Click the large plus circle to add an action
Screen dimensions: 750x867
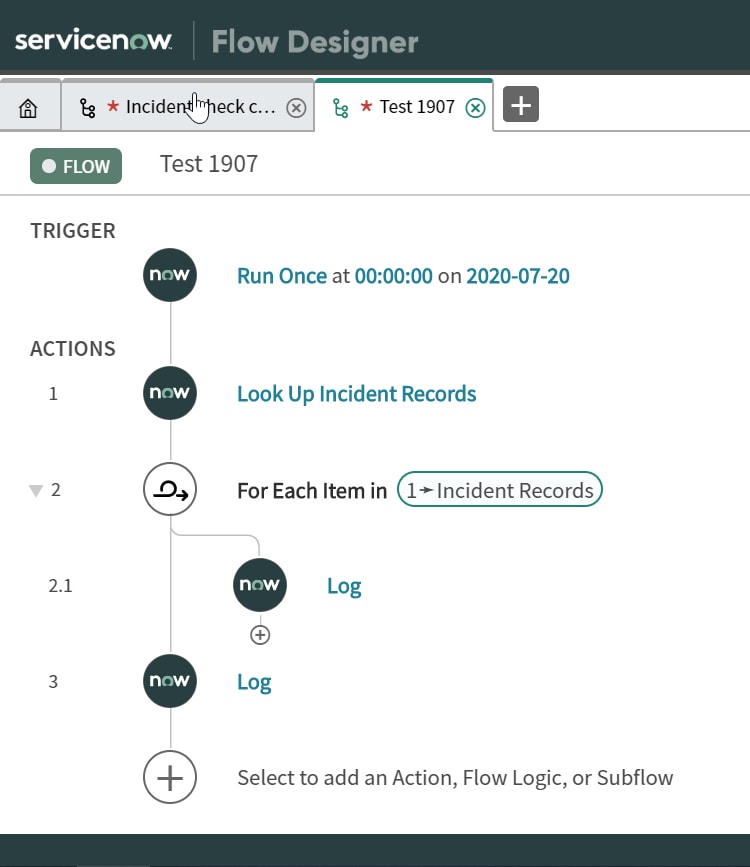coord(170,777)
